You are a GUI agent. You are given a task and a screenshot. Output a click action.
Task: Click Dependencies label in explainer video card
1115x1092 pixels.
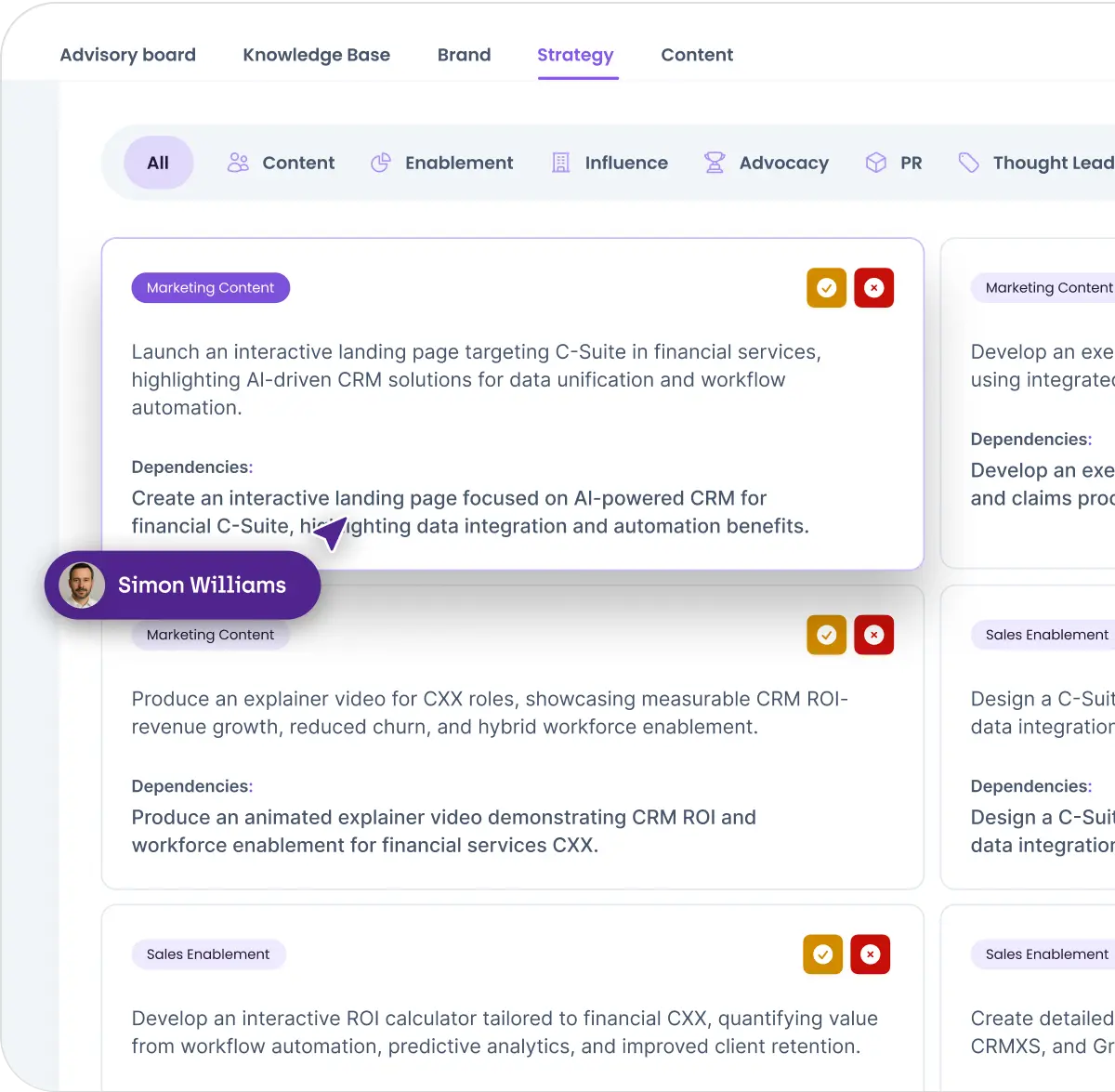[x=192, y=786]
